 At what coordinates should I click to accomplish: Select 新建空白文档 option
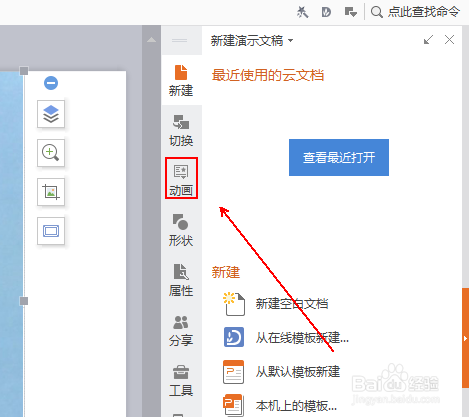tap(292, 304)
